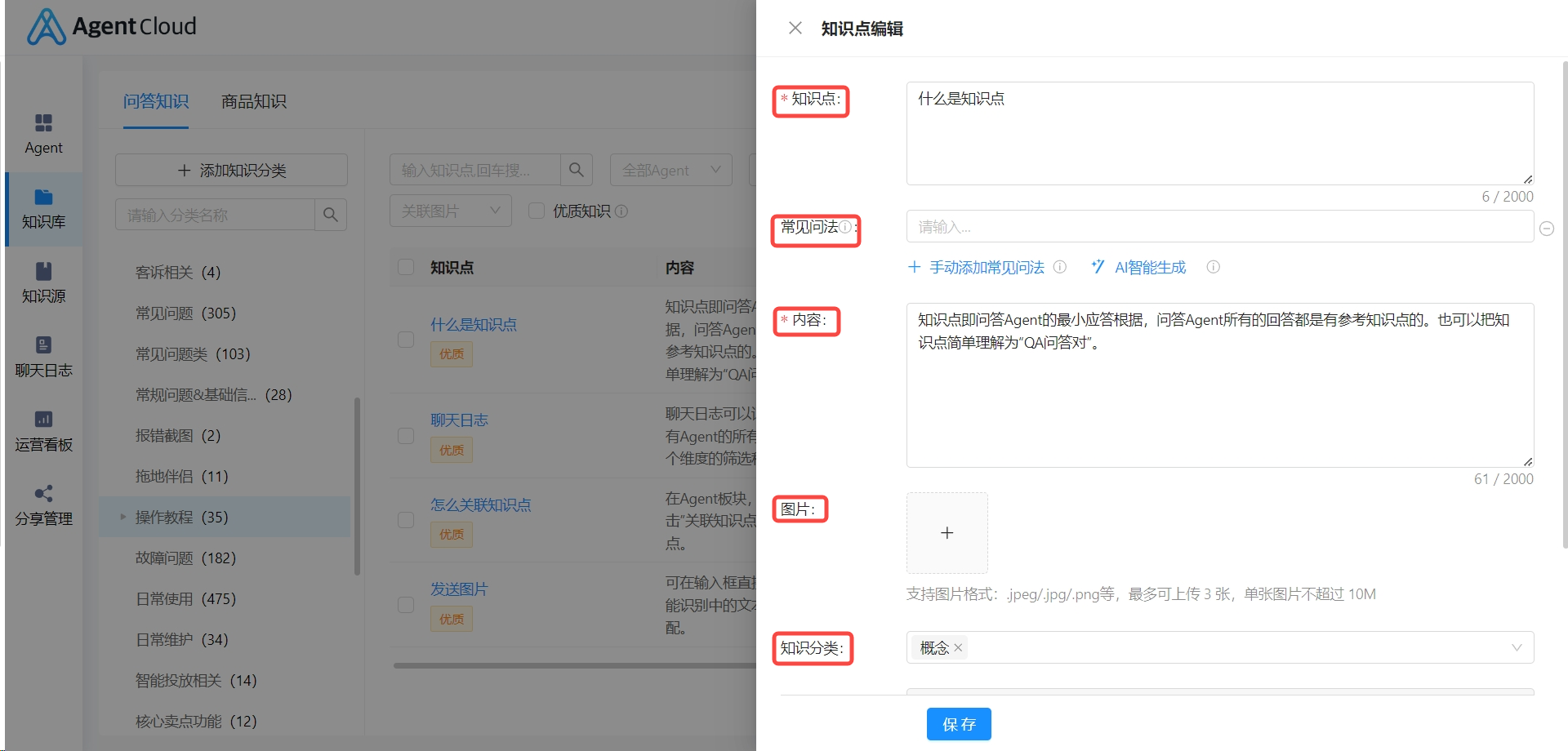Select the 日常使用 (475) category
1568x751 pixels.
click(x=185, y=598)
